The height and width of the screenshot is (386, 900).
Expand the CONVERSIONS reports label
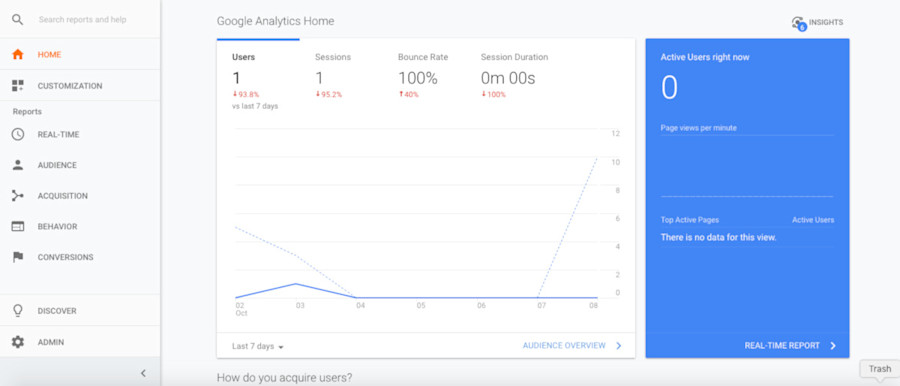[65, 257]
